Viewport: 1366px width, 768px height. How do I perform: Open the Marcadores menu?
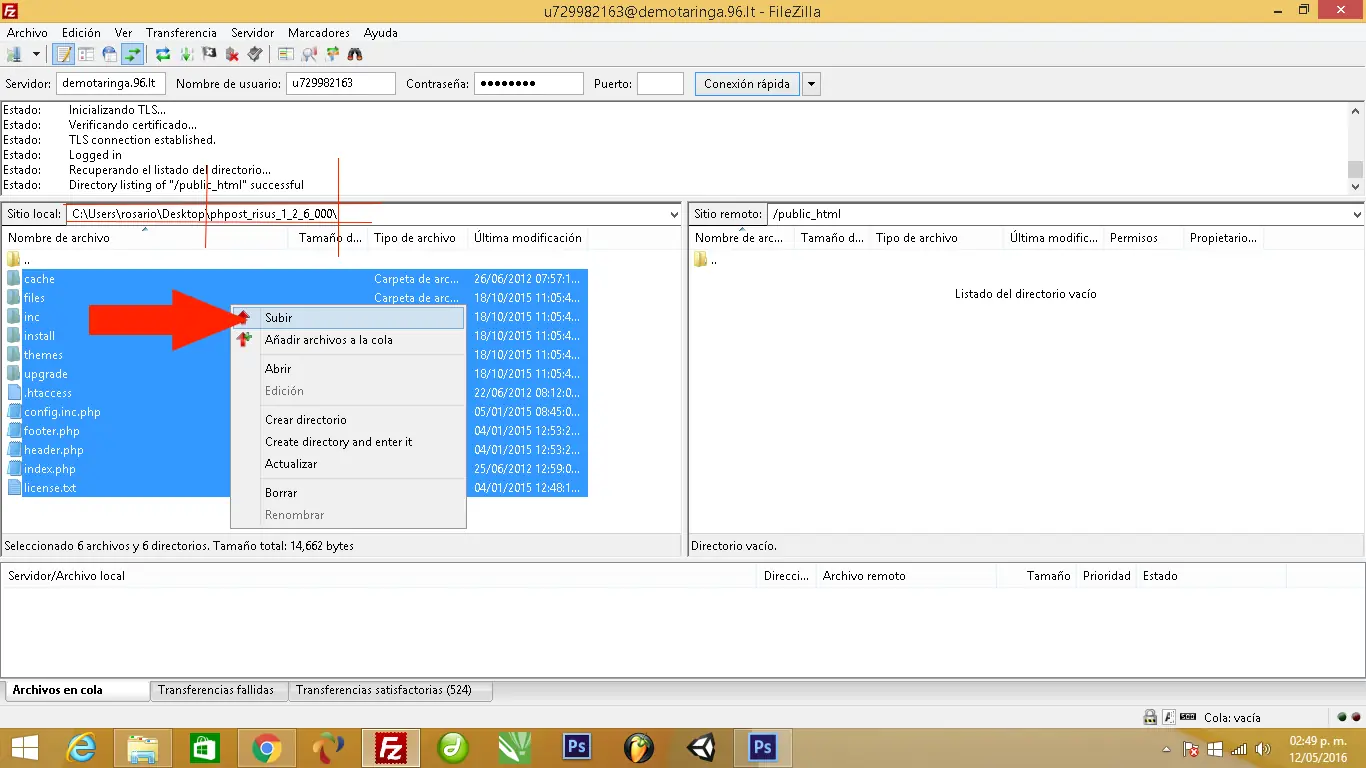click(319, 33)
